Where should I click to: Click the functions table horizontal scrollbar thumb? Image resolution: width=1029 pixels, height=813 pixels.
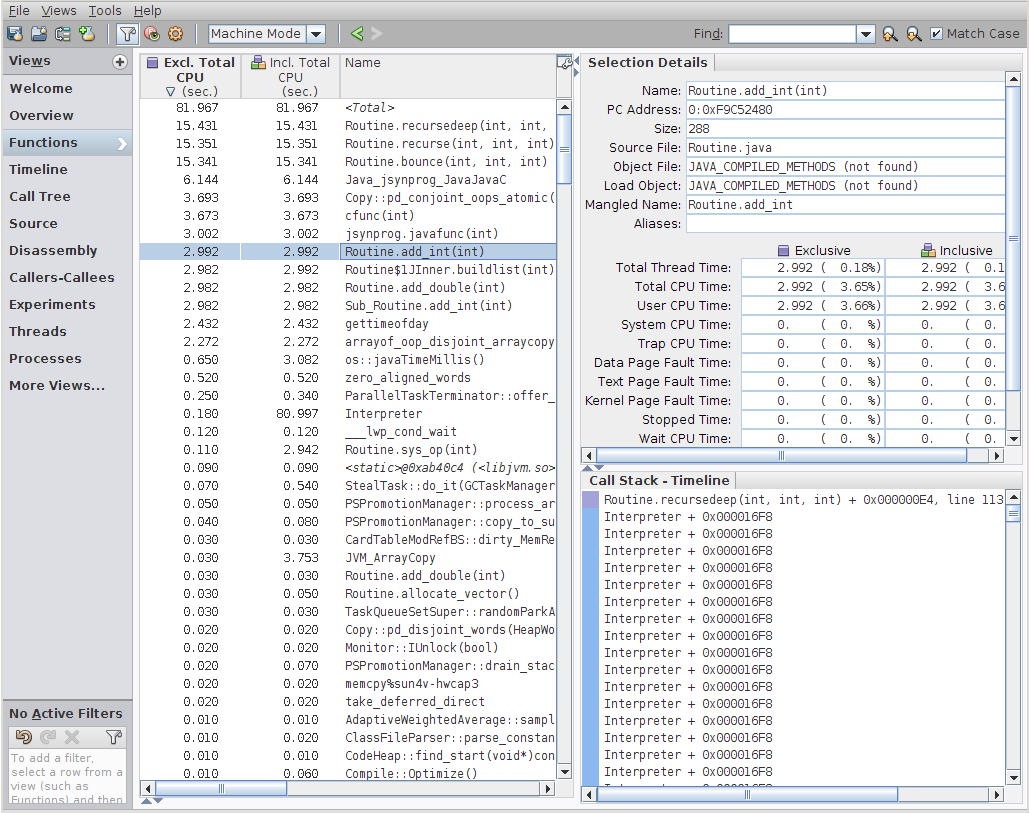[x=221, y=788]
